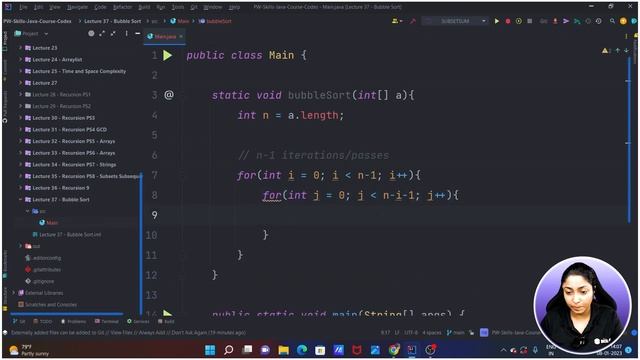This screenshot has height=360, width=640.
Task: Click the warnings indicator in editor corner
Action: [x=605, y=51]
